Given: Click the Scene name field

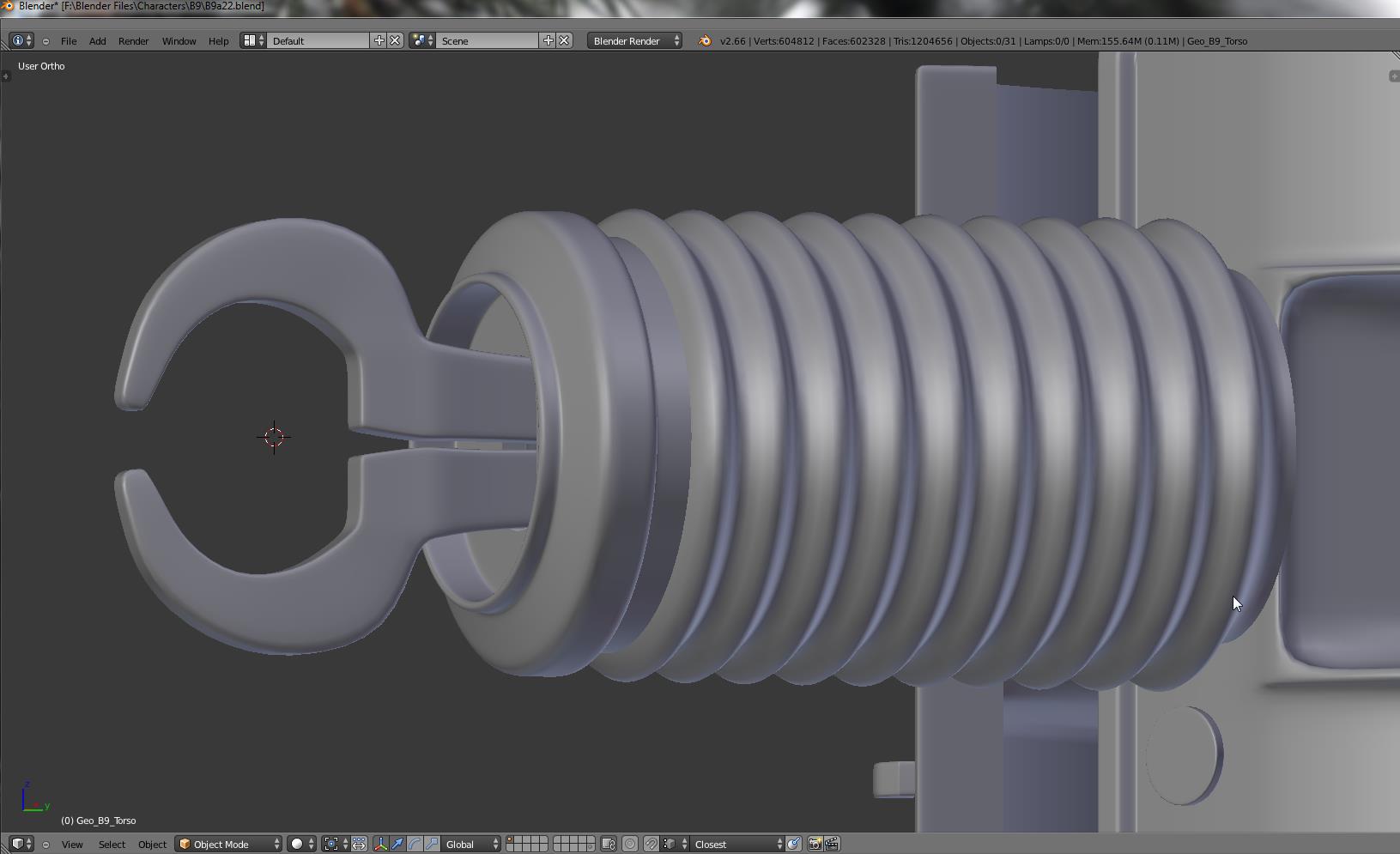Looking at the screenshot, I should click(x=488, y=41).
